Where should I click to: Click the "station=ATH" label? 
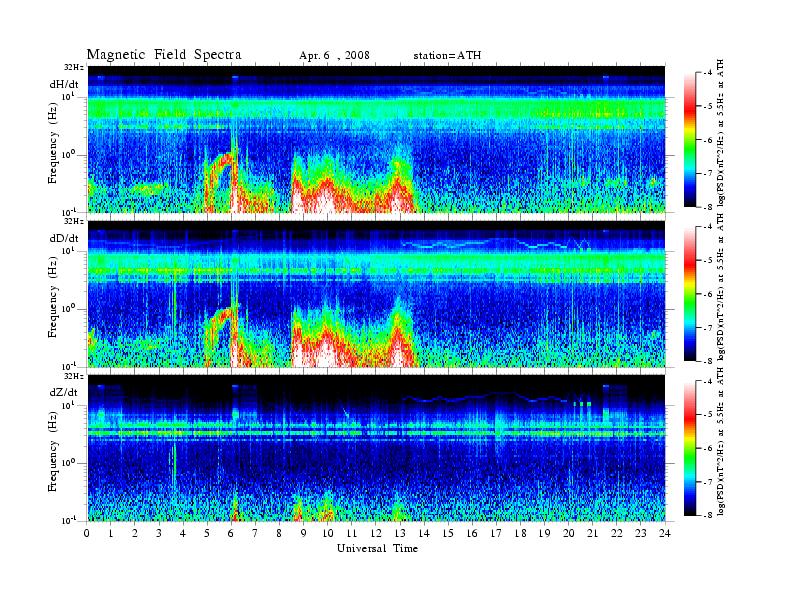[447, 56]
